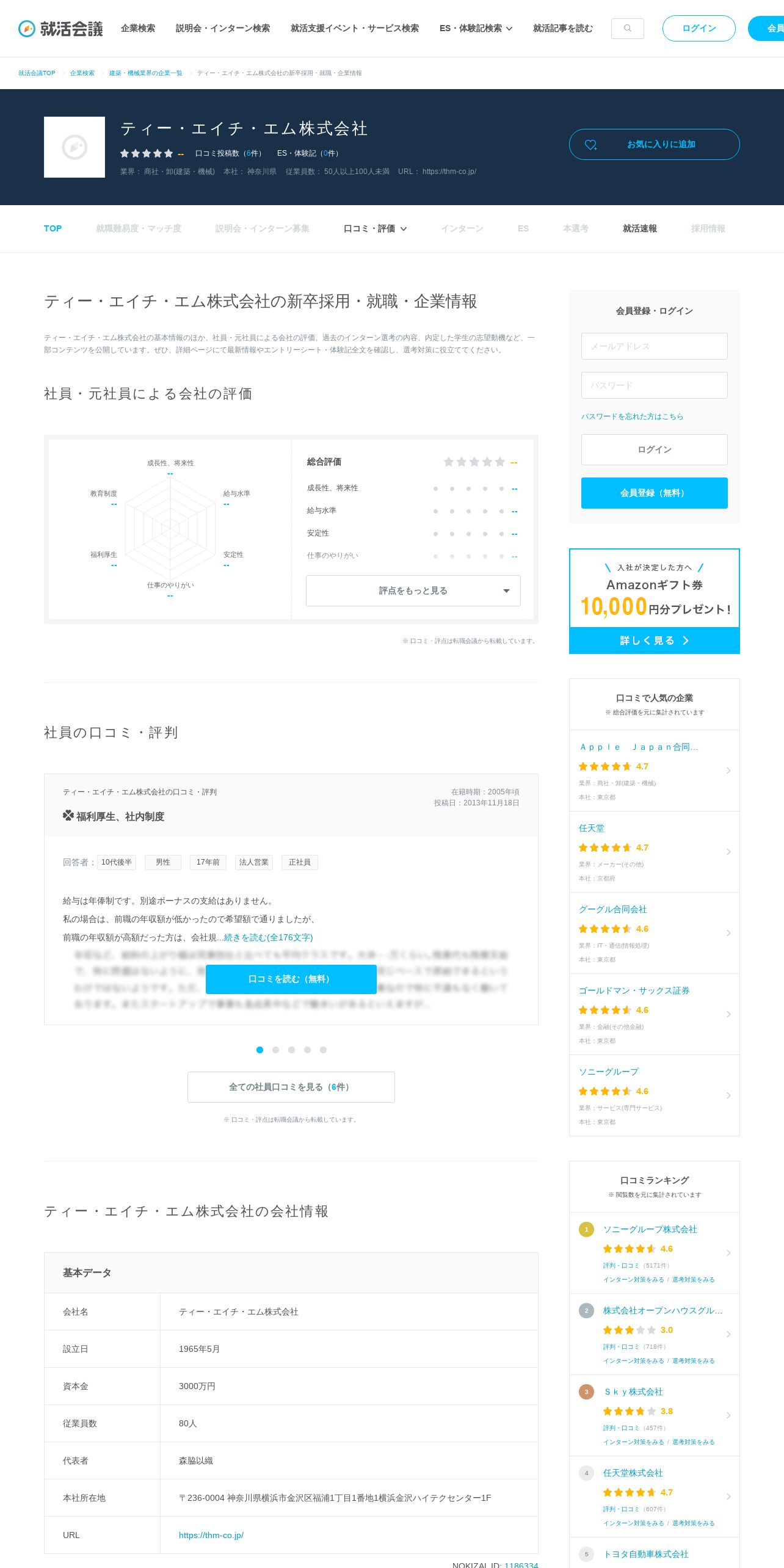Select the first review carousel dot

click(260, 1050)
